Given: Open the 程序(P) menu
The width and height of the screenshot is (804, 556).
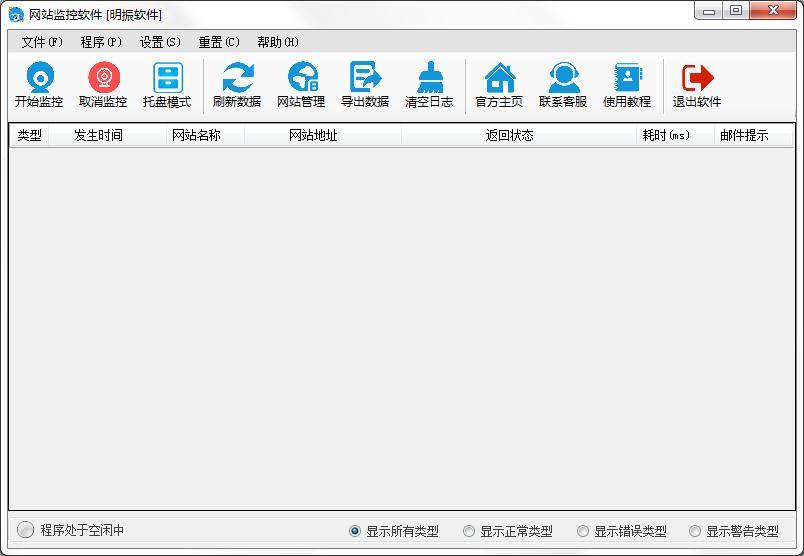Looking at the screenshot, I should (x=101, y=42).
